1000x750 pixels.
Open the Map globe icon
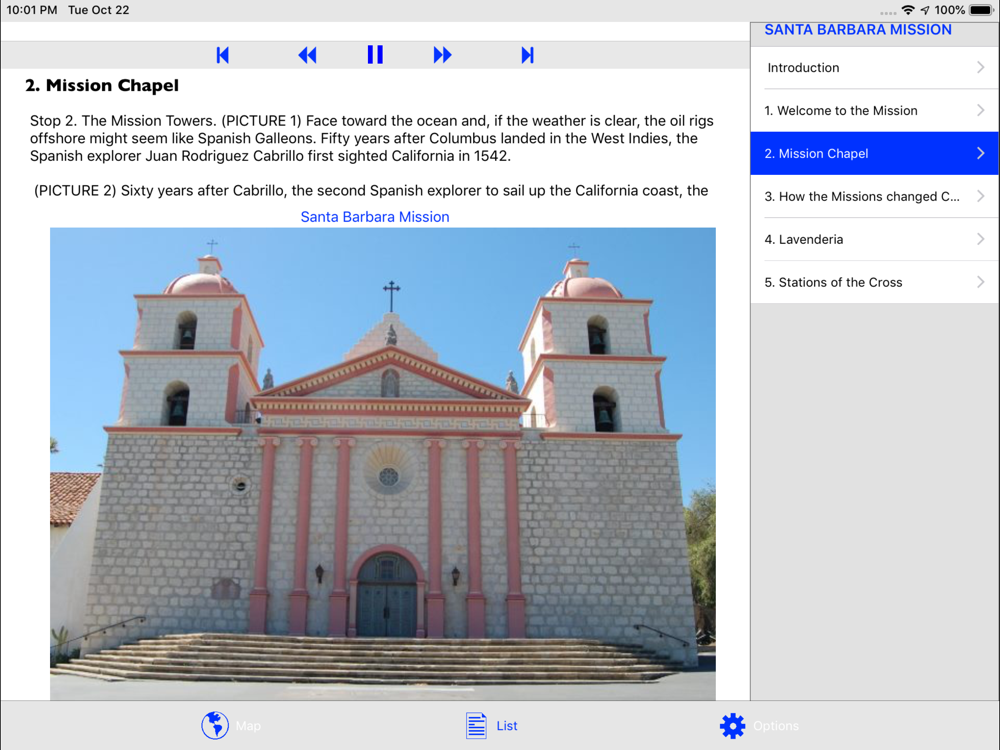[215, 726]
